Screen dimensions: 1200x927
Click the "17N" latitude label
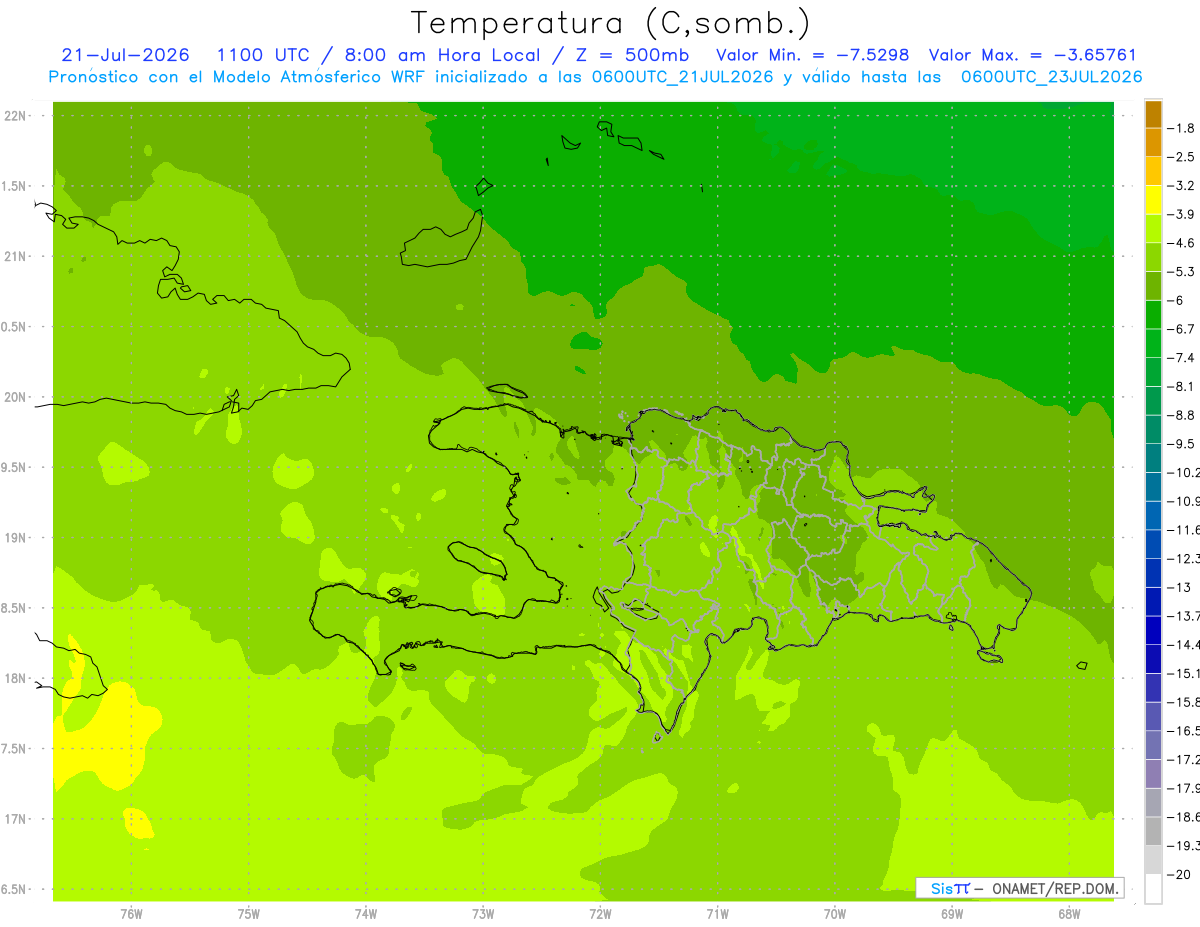pyautogui.click(x=15, y=819)
